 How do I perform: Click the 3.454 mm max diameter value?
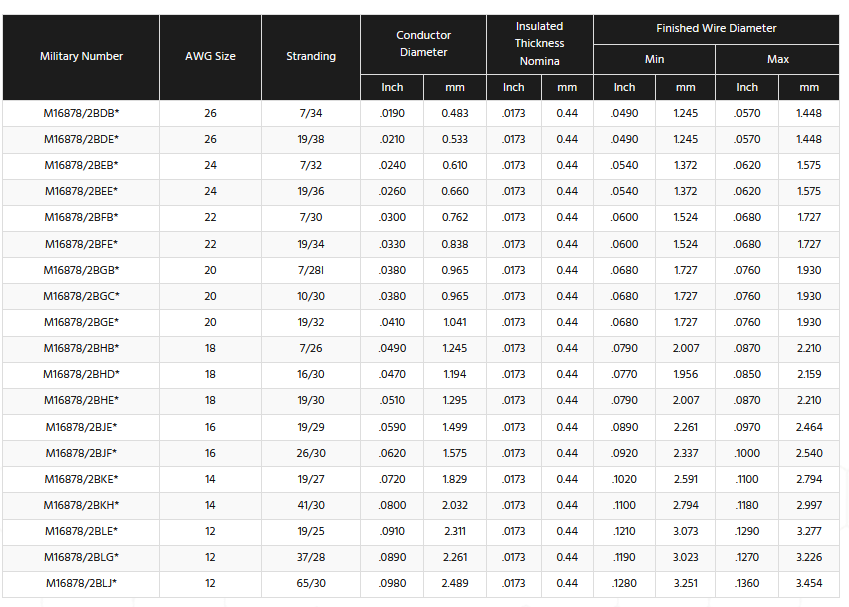[808, 583]
